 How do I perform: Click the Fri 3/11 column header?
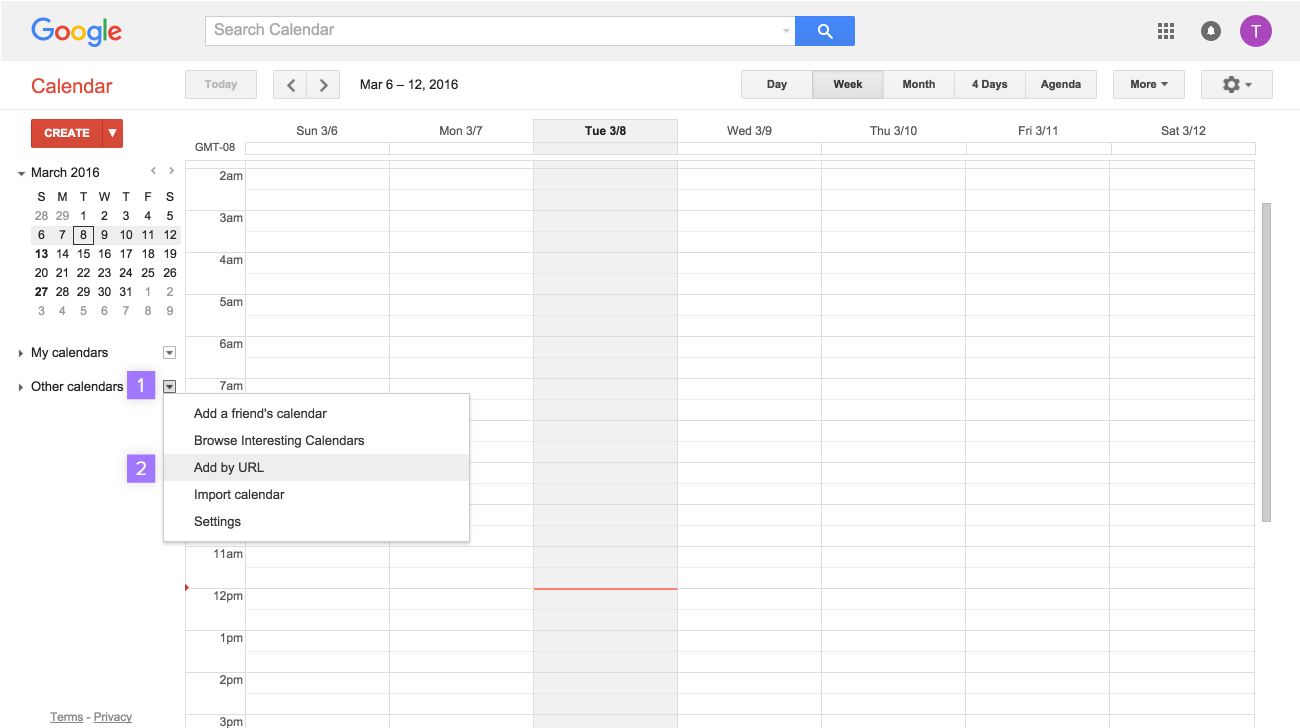coord(1037,131)
